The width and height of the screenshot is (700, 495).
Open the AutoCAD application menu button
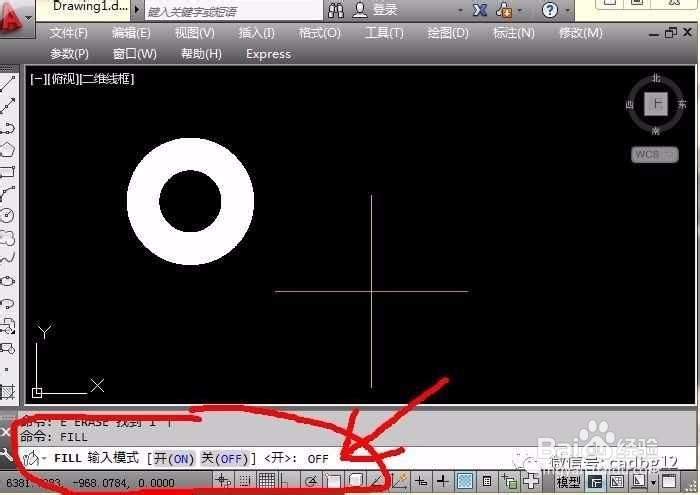click(16, 20)
